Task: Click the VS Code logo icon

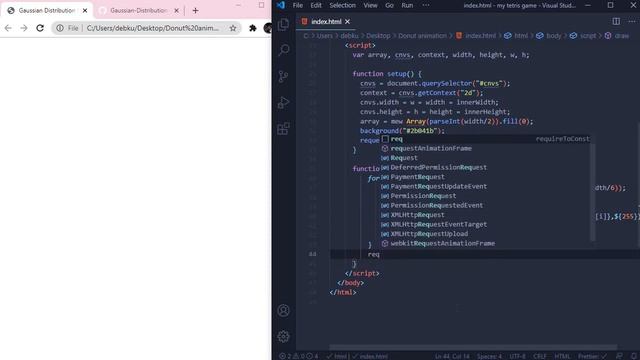Action: (281, 5)
